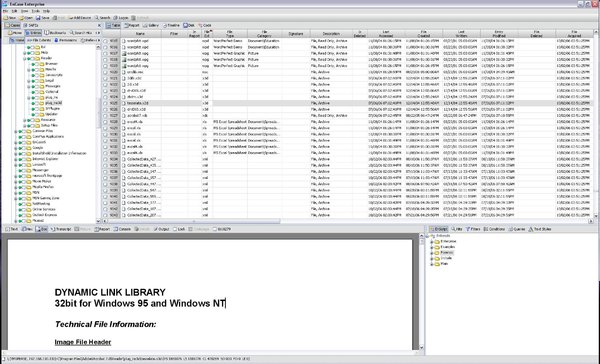The height and width of the screenshot is (364, 600).
Task: Show the Transcript viewer in bottom pane
Action: point(61,229)
